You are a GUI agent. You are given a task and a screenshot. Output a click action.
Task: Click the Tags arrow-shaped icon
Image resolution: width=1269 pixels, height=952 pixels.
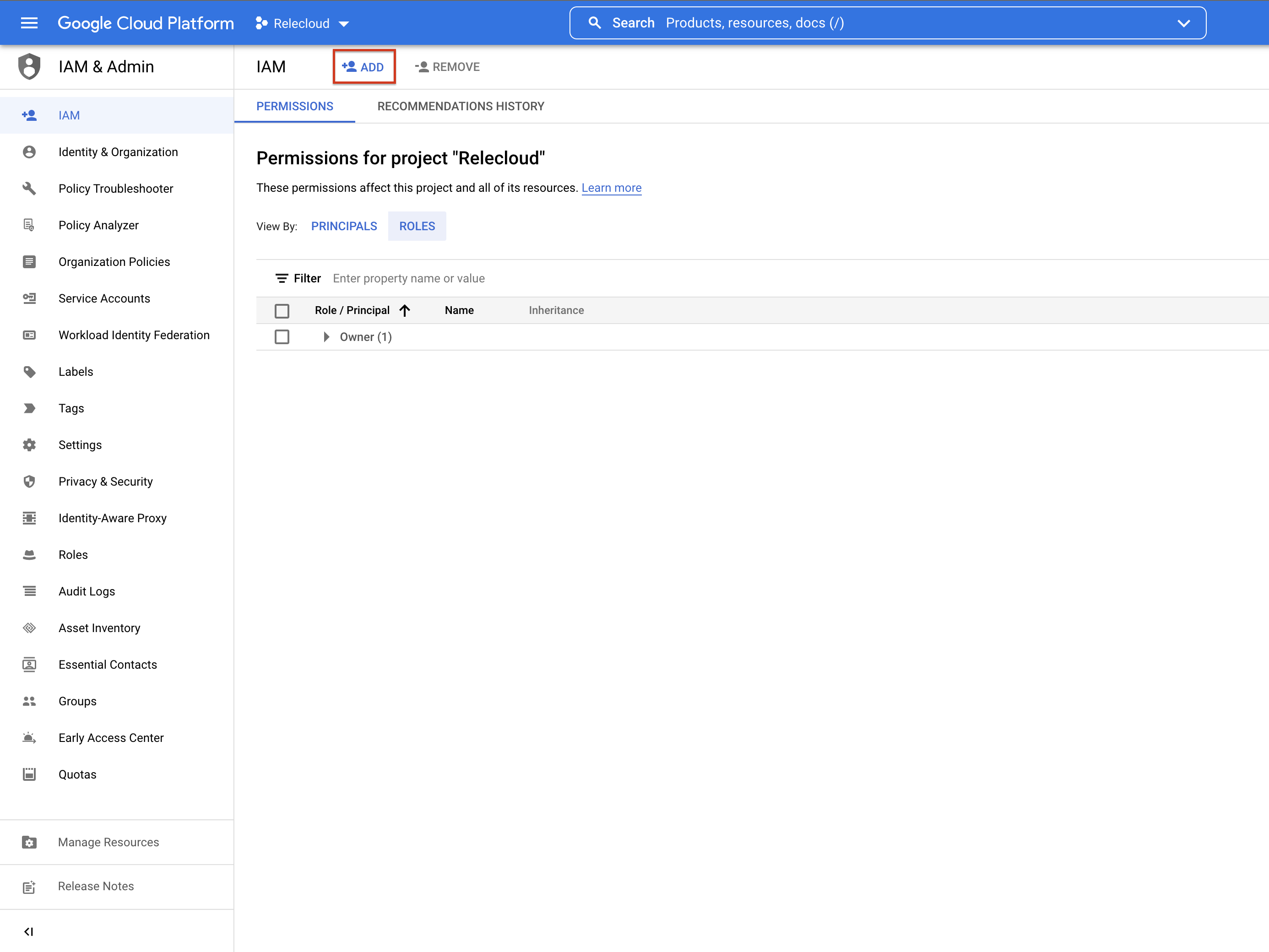(x=29, y=408)
